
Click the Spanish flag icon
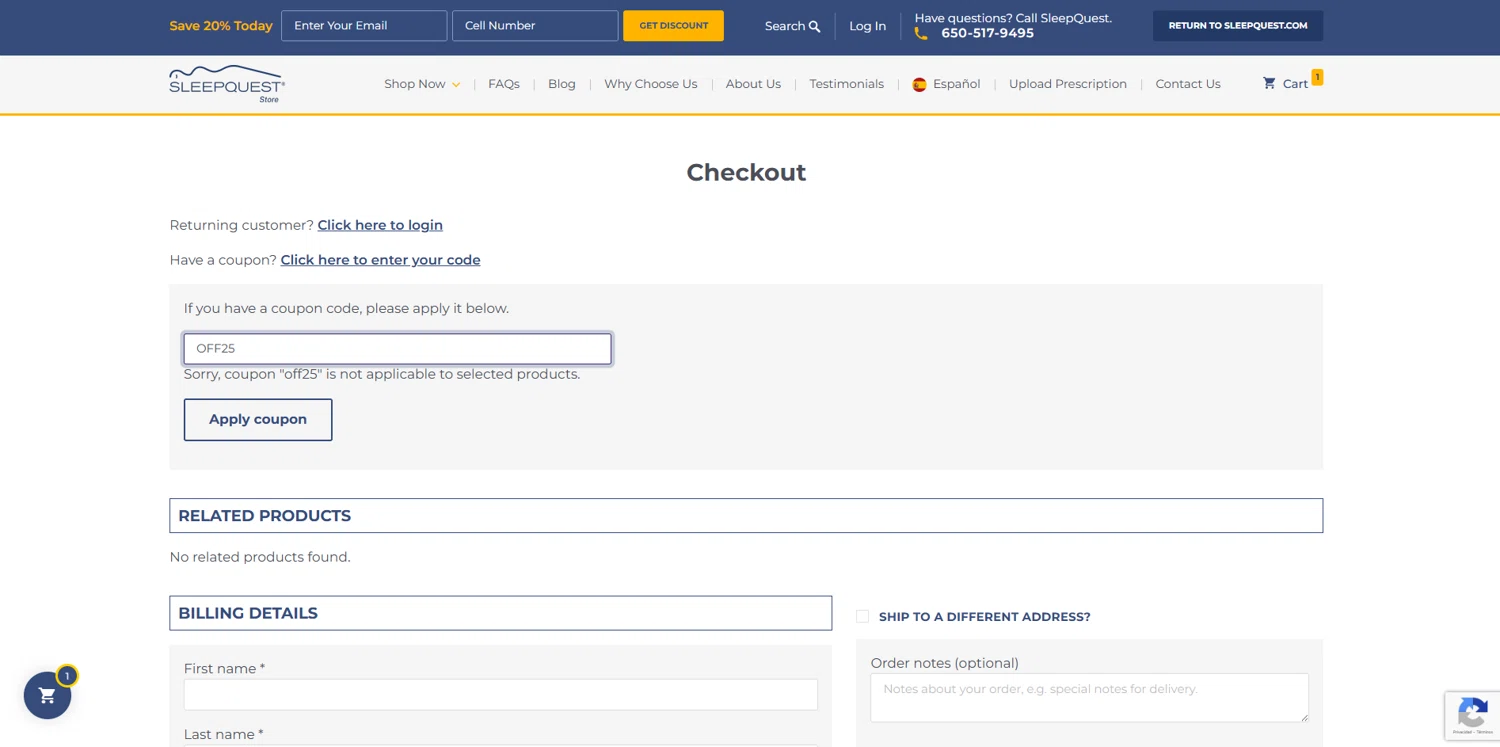tap(919, 85)
